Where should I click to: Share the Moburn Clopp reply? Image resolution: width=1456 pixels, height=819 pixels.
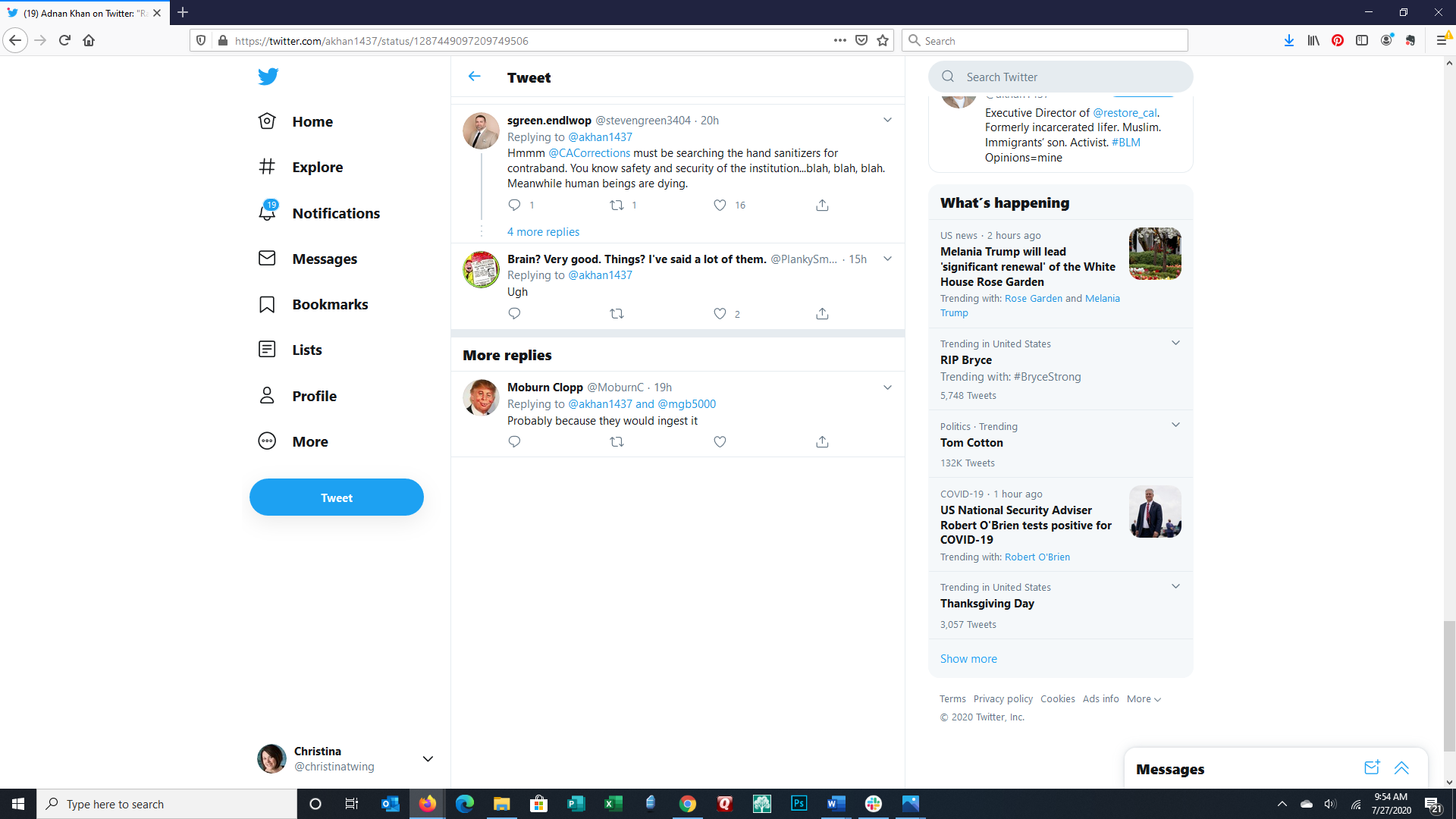(822, 442)
